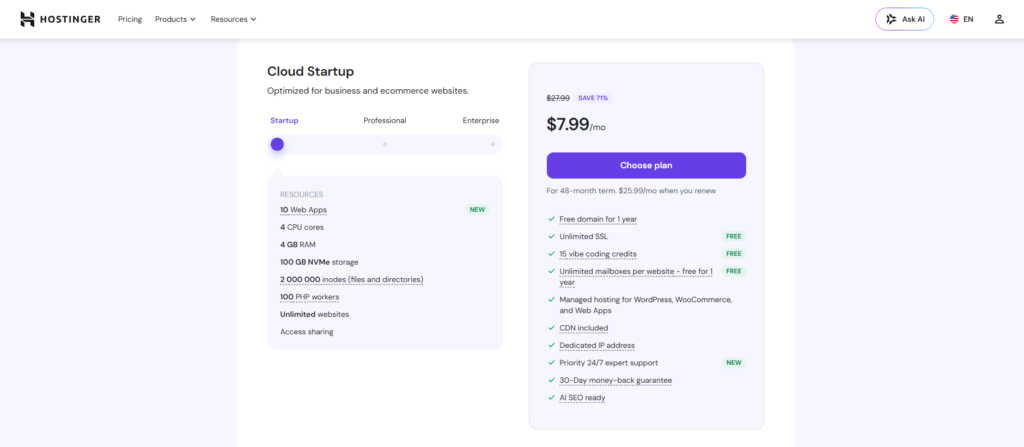This screenshot has width=1024, height=447.
Task: Click the Unlimited SSL feature text
Action: [583, 237]
